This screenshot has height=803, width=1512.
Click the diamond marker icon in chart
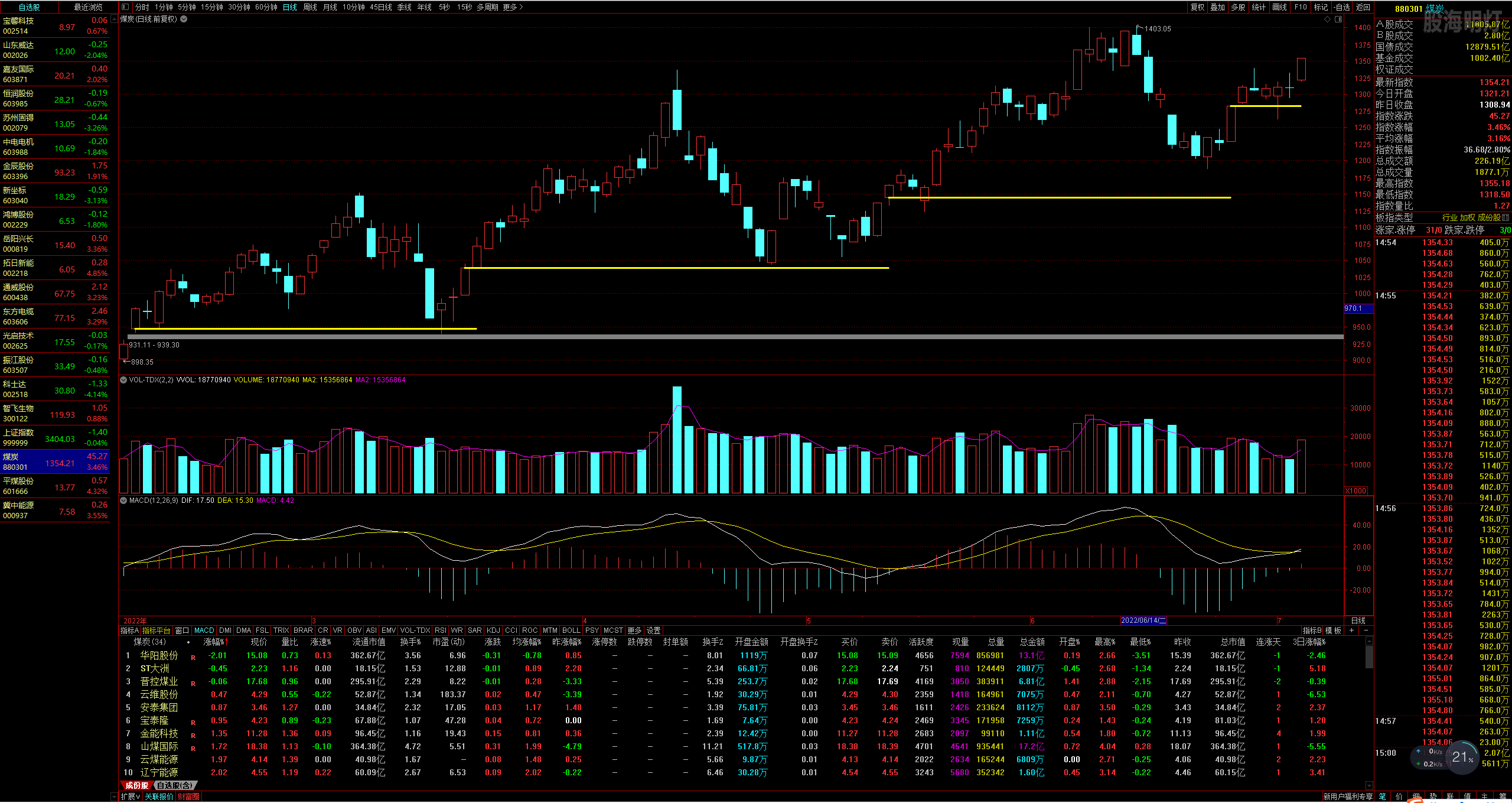pyautogui.click(x=1328, y=19)
